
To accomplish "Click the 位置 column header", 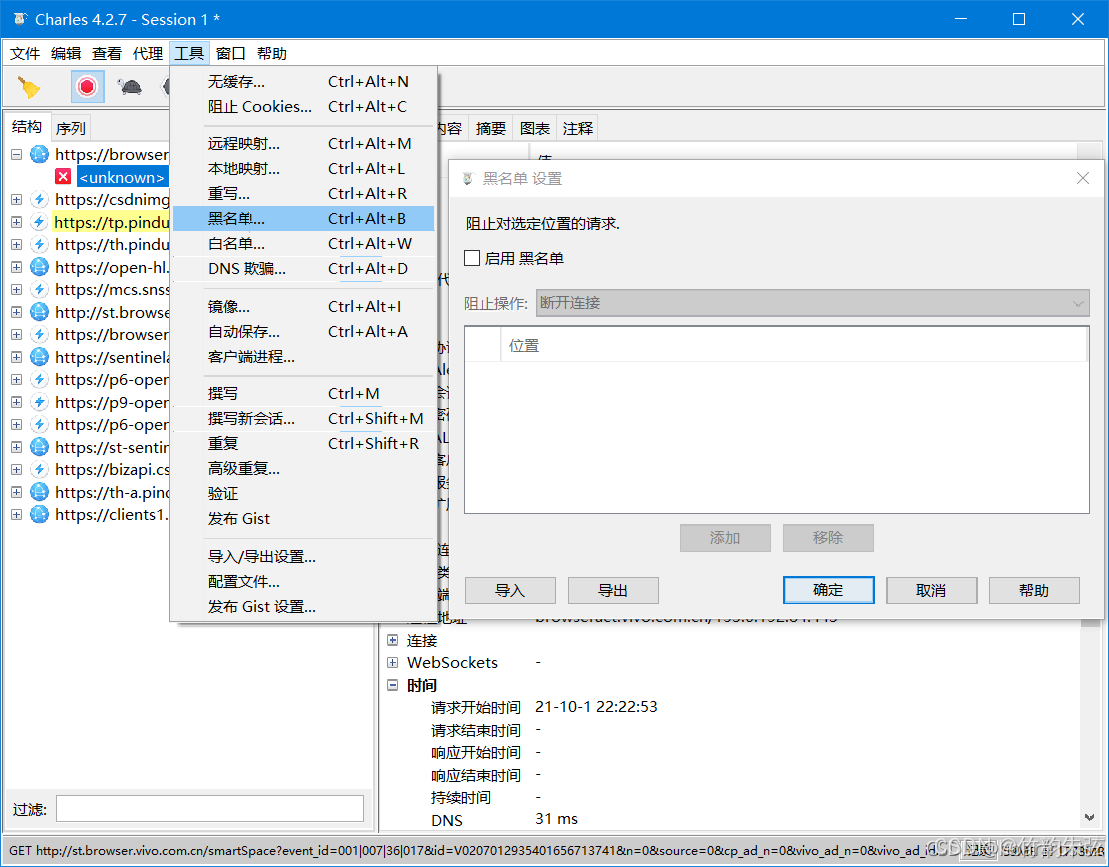I will pyautogui.click(x=794, y=346).
